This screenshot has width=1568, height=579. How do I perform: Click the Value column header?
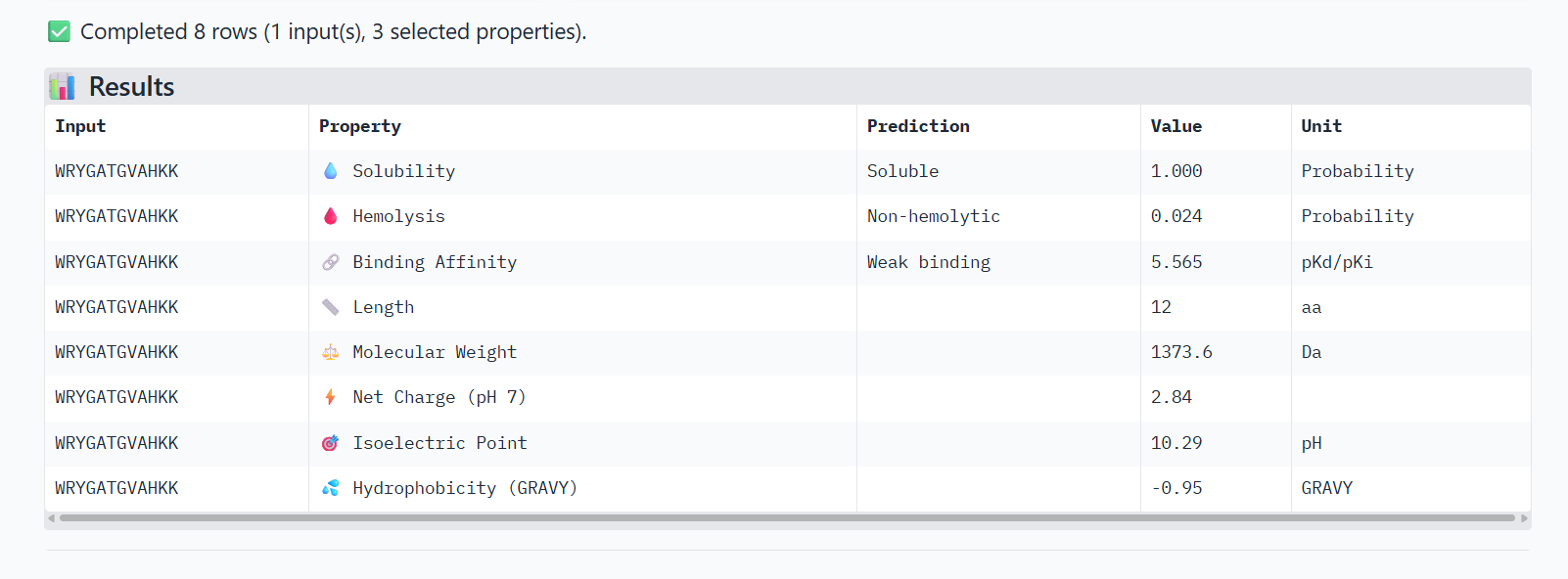point(1176,126)
